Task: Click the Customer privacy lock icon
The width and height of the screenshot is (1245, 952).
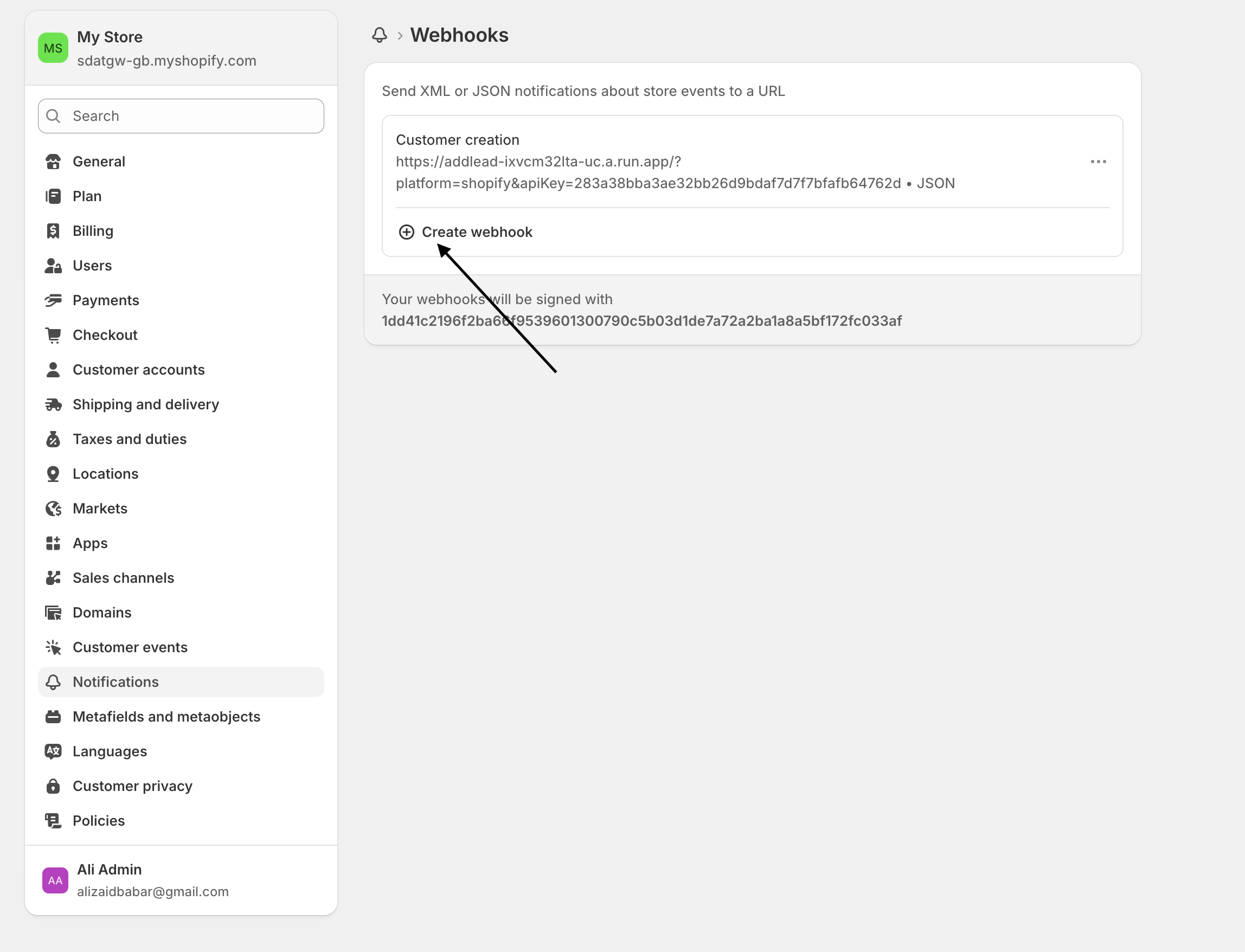Action: 53,786
